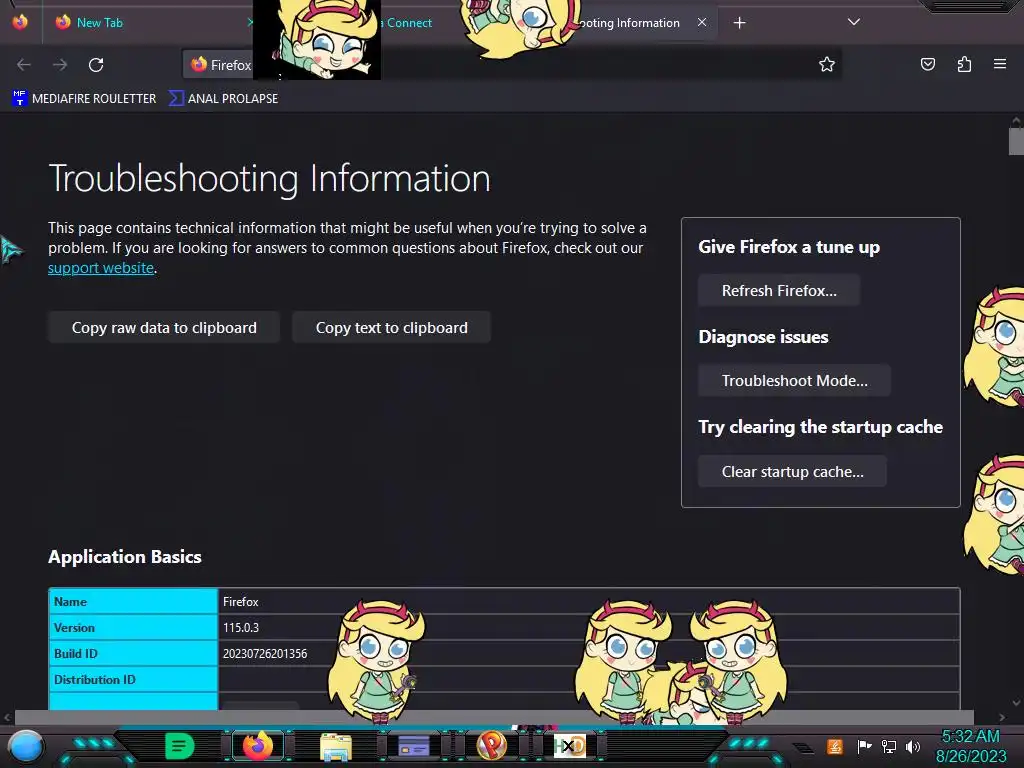The height and width of the screenshot is (768, 1024).
Task: Click the Troubleshoot Mode button
Action: coord(794,381)
